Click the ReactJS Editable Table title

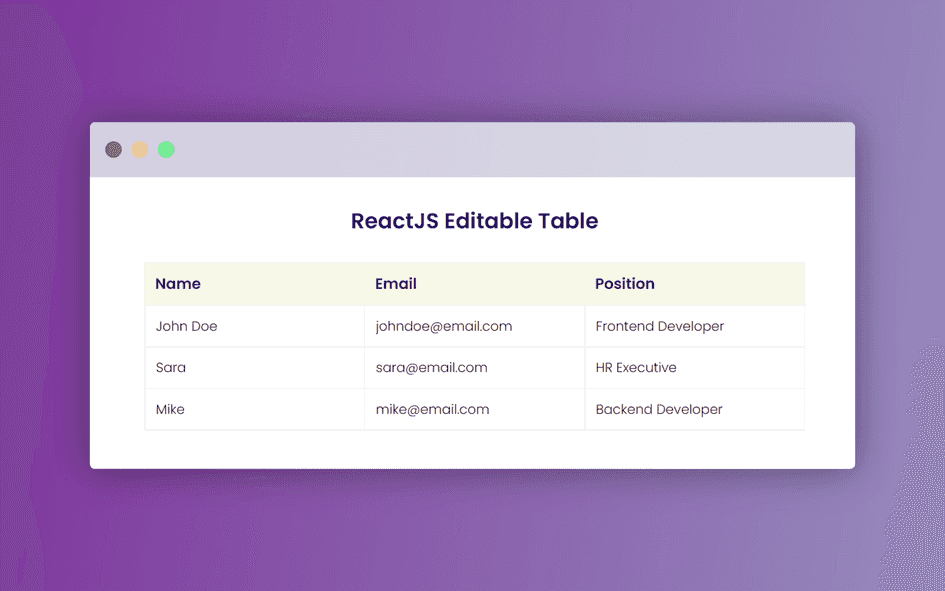[473, 221]
